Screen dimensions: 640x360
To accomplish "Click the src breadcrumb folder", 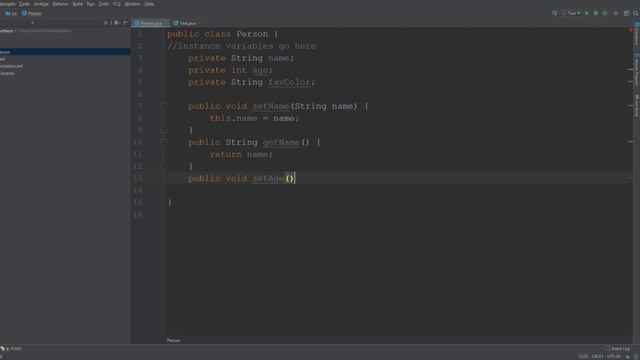I will [11, 13].
